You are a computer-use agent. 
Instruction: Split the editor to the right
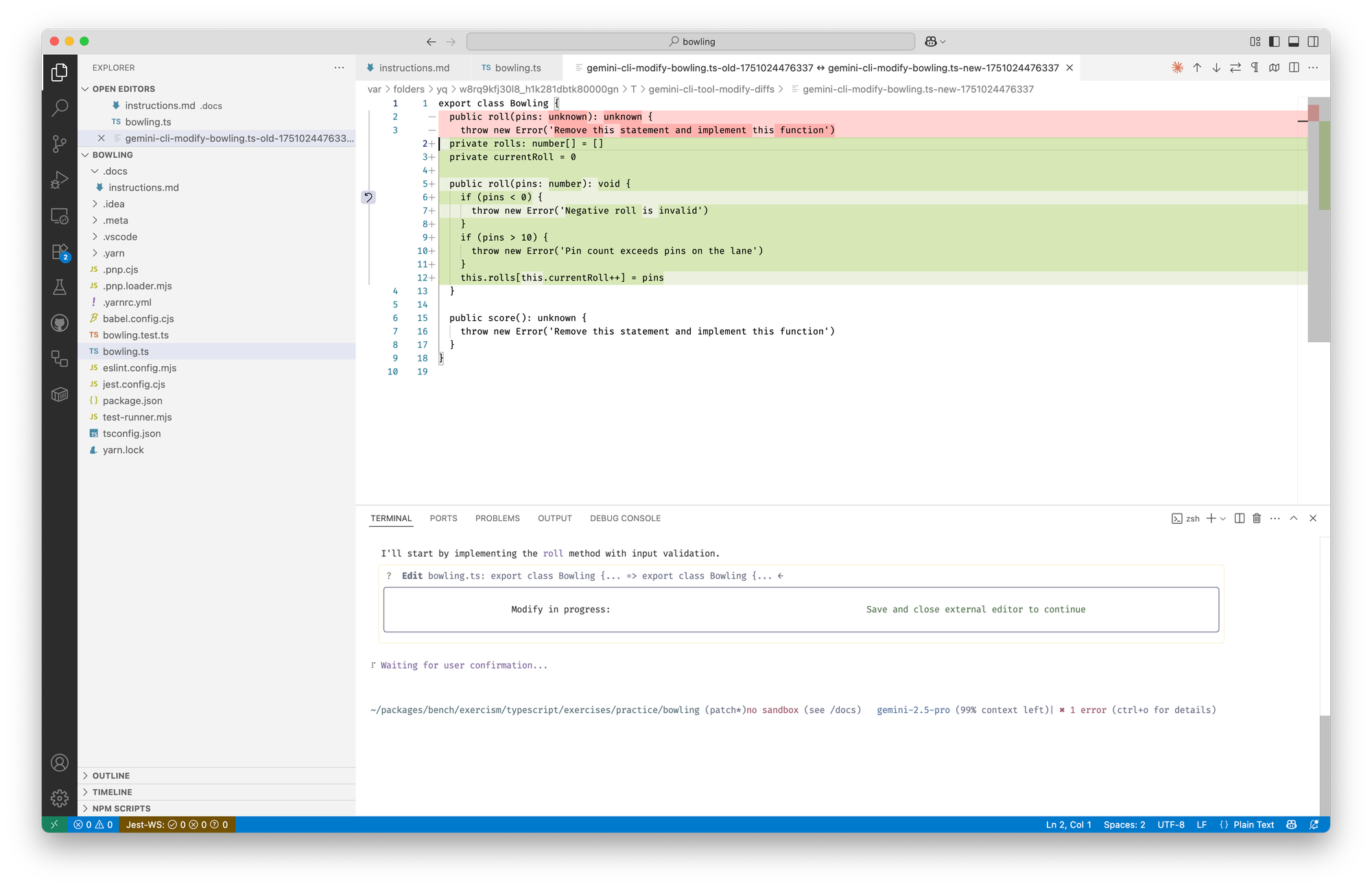1294,68
